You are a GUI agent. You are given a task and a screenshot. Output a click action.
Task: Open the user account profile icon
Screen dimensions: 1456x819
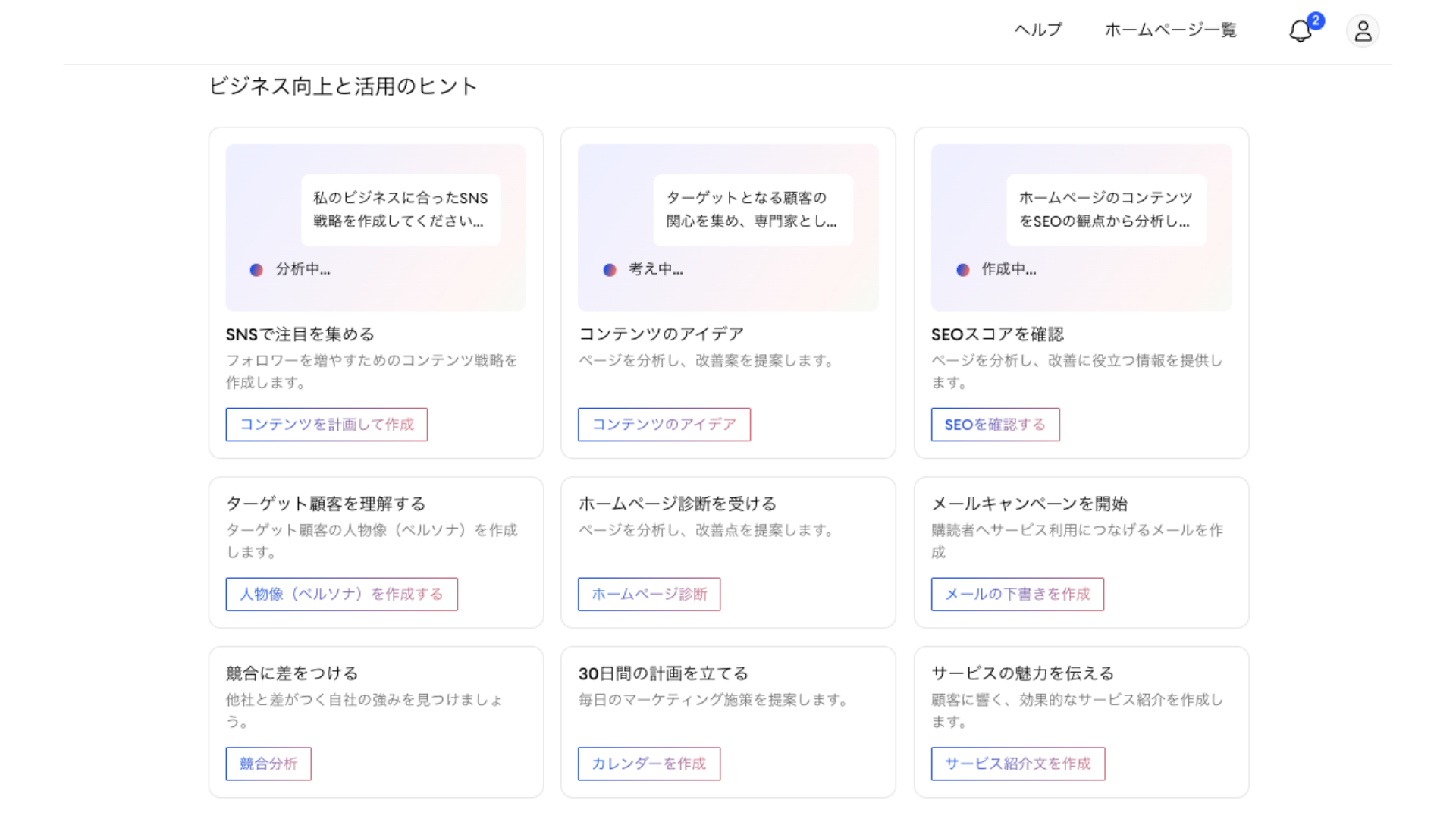click(x=1362, y=31)
